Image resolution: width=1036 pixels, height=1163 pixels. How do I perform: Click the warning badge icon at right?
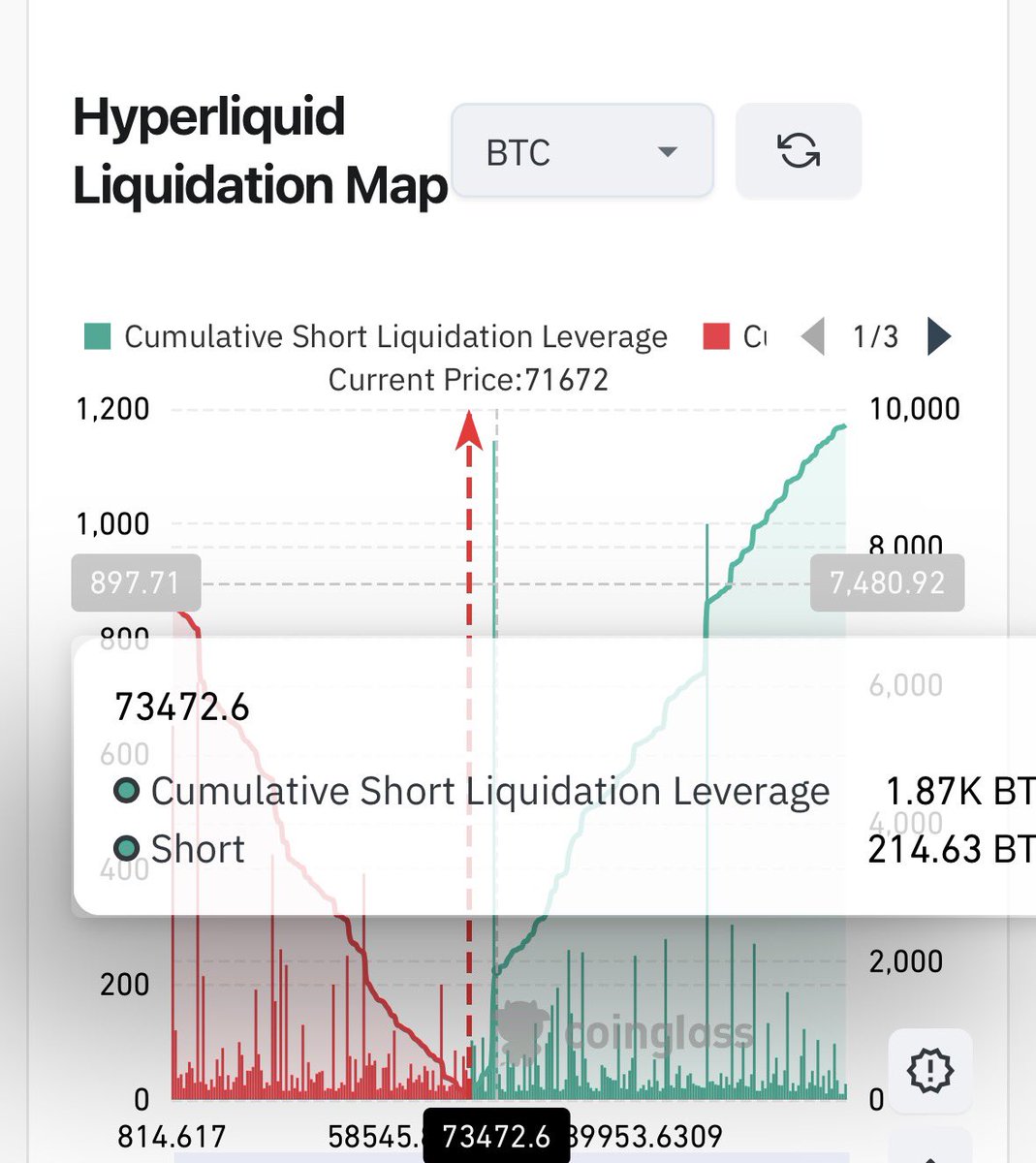(x=929, y=1071)
